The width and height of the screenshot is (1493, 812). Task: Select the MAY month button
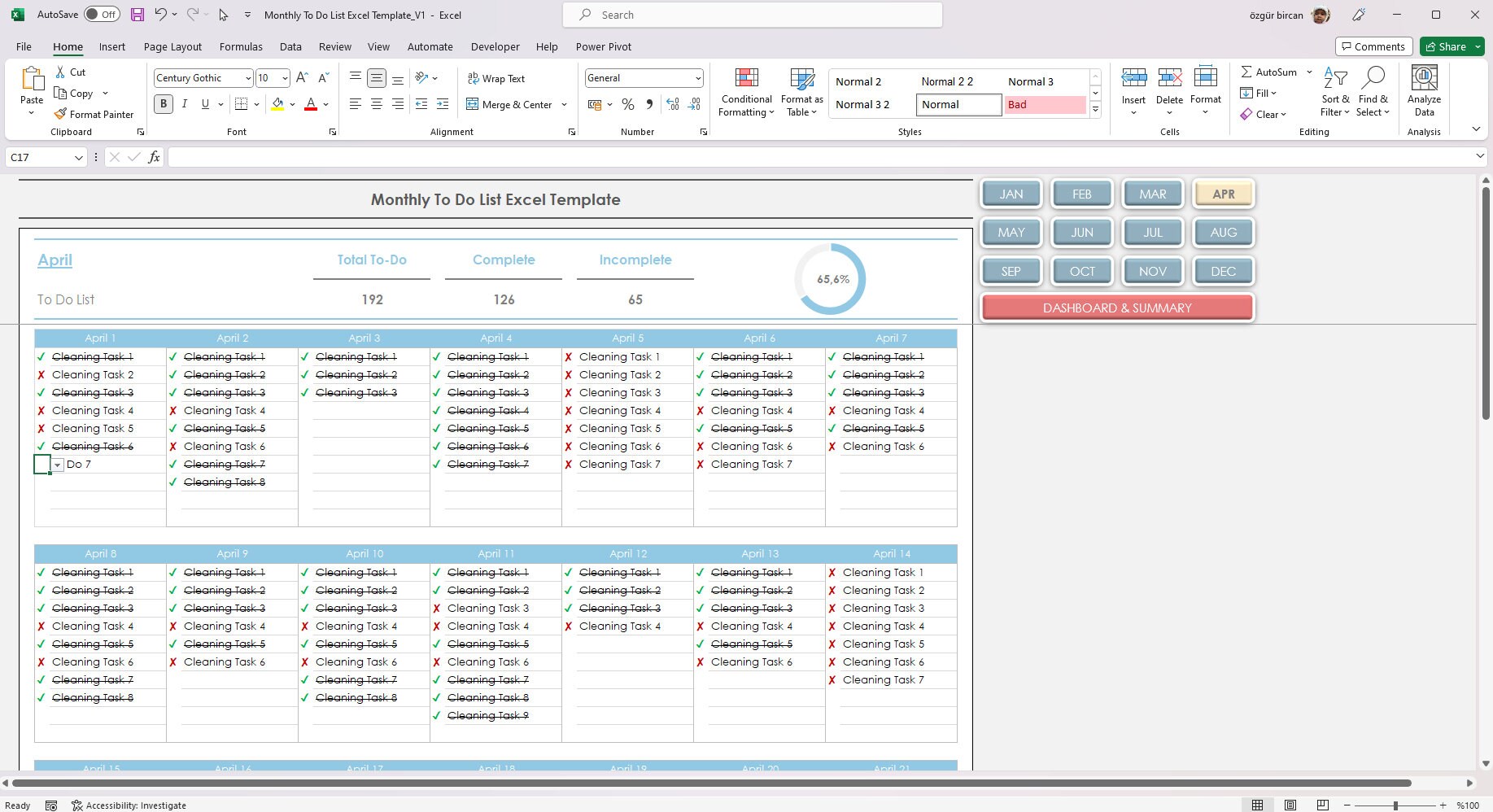(1011, 233)
